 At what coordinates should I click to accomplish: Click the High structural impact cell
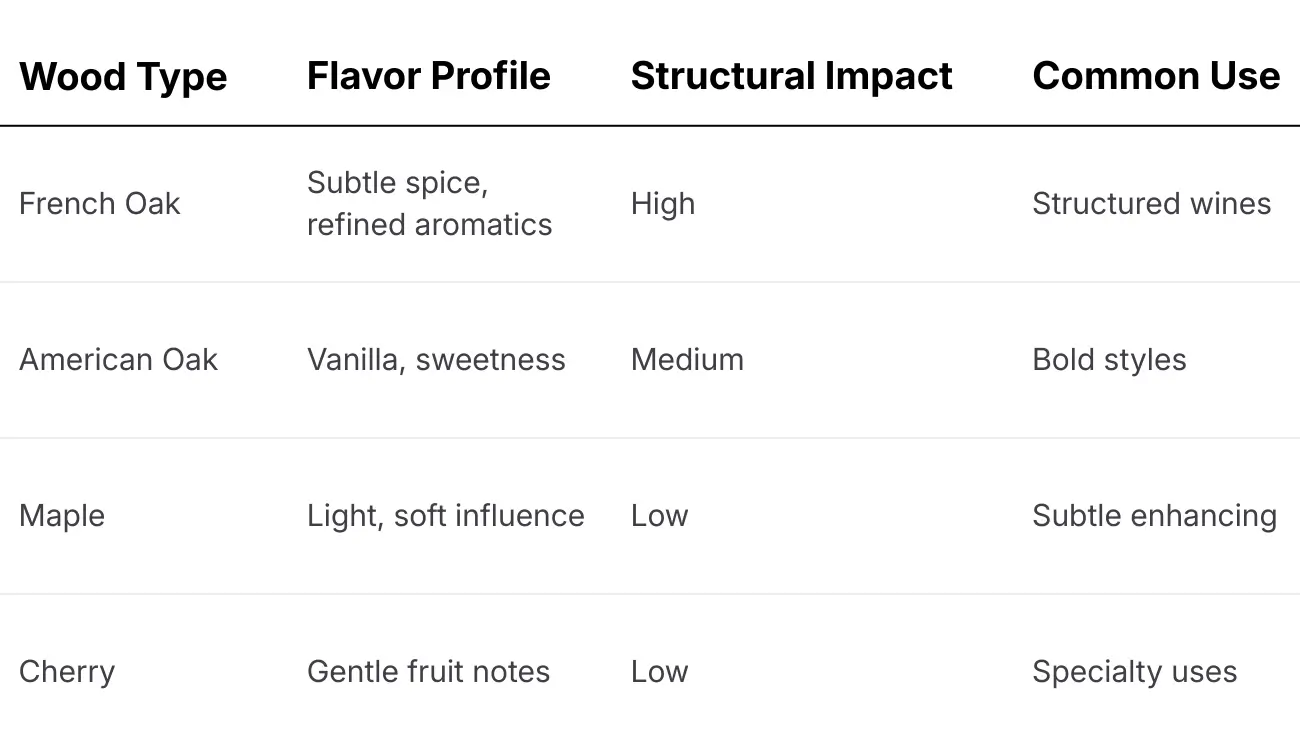(x=663, y=204)
